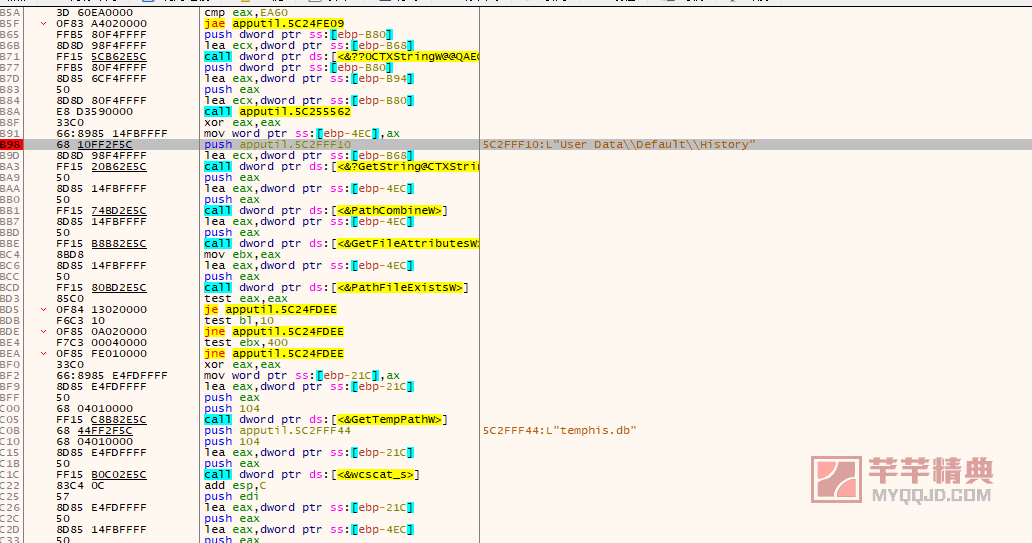This screenshot has height=543, width=1032.
Task: Select 'jne apputil.5C24FDEE' after 'test bl,10'
Action: (274, 332)
